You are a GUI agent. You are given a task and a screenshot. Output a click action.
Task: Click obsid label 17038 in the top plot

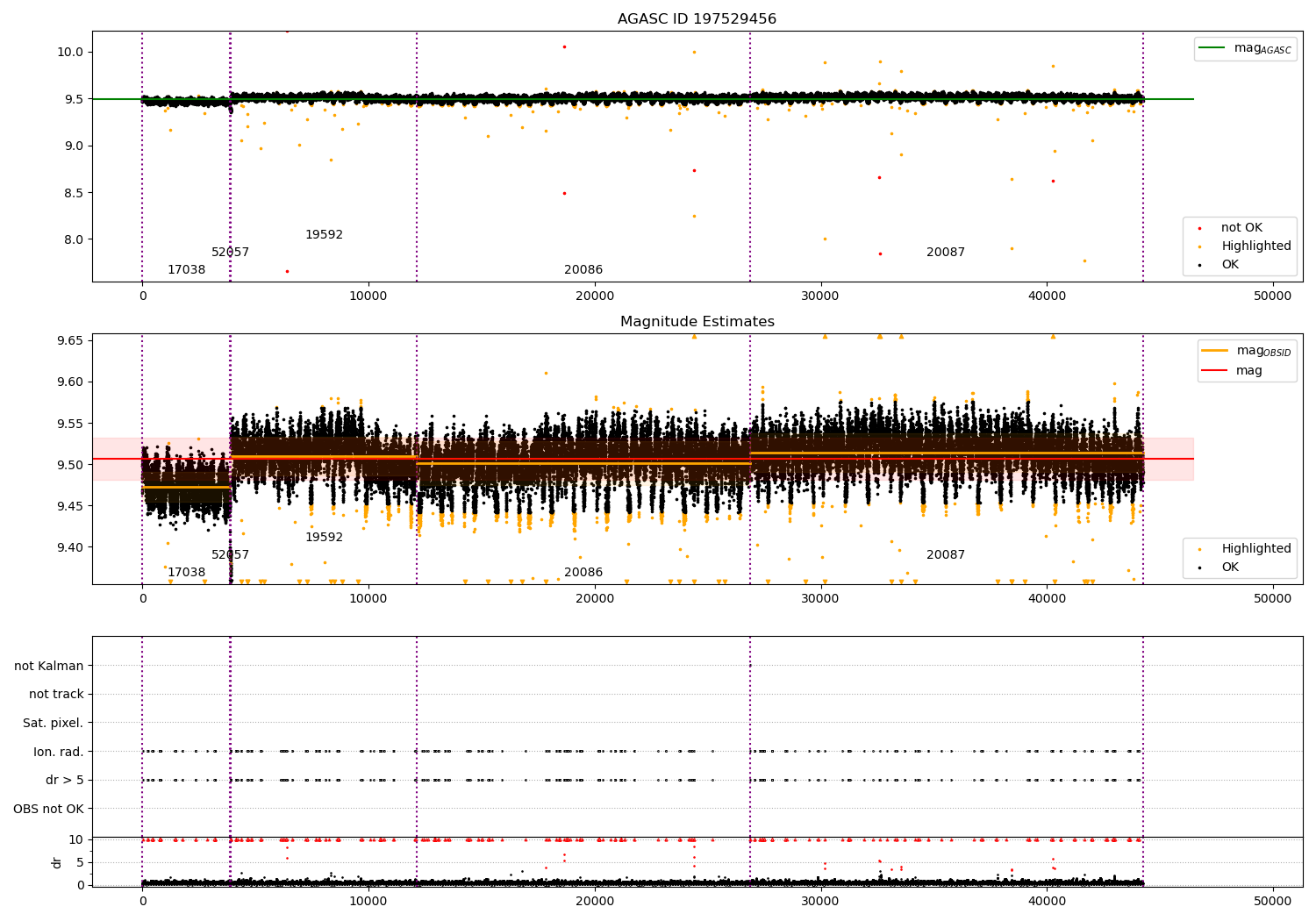[186, 270]
